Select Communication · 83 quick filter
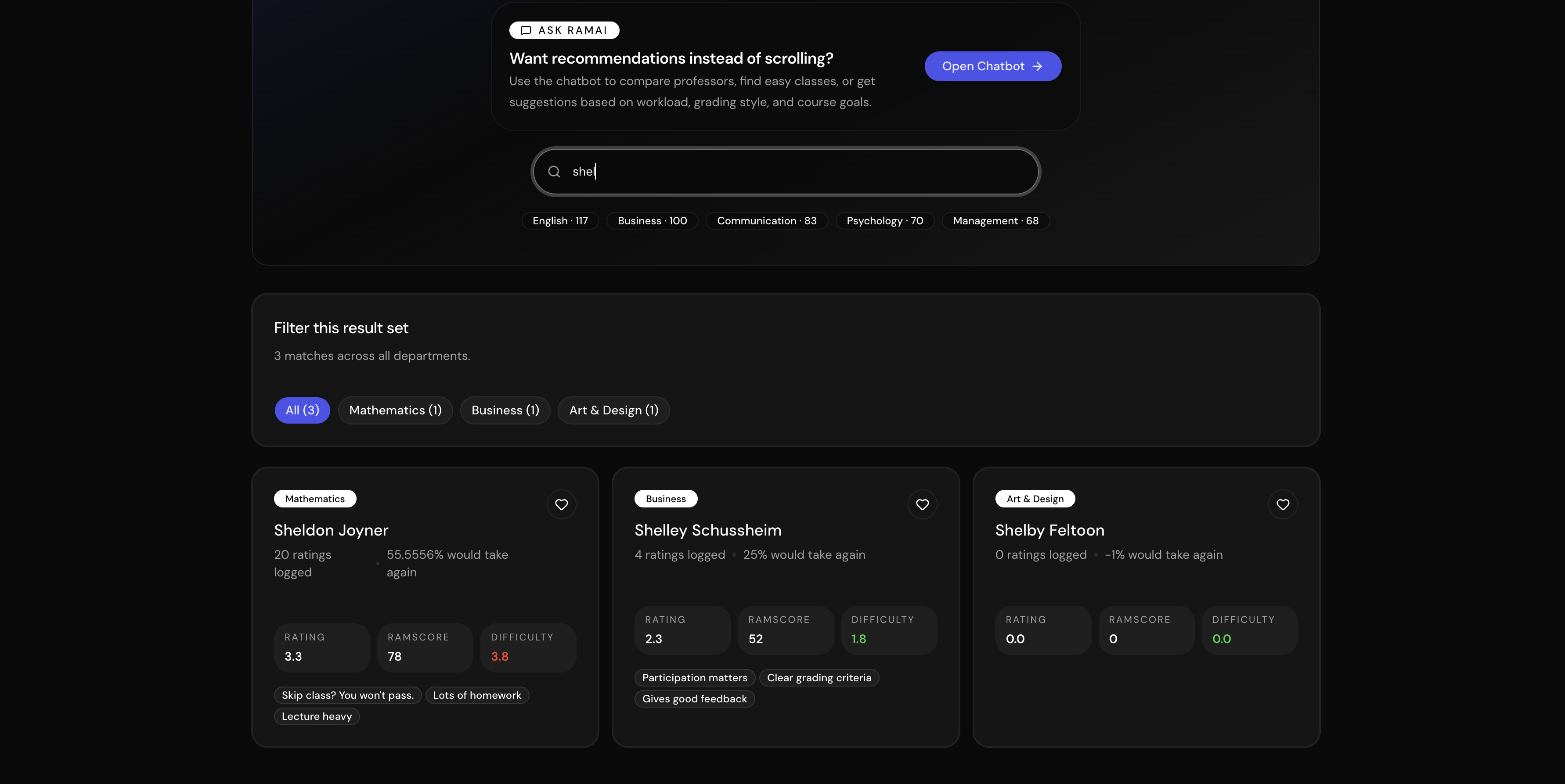This screenshot has height=784, width=1565. 766,221
